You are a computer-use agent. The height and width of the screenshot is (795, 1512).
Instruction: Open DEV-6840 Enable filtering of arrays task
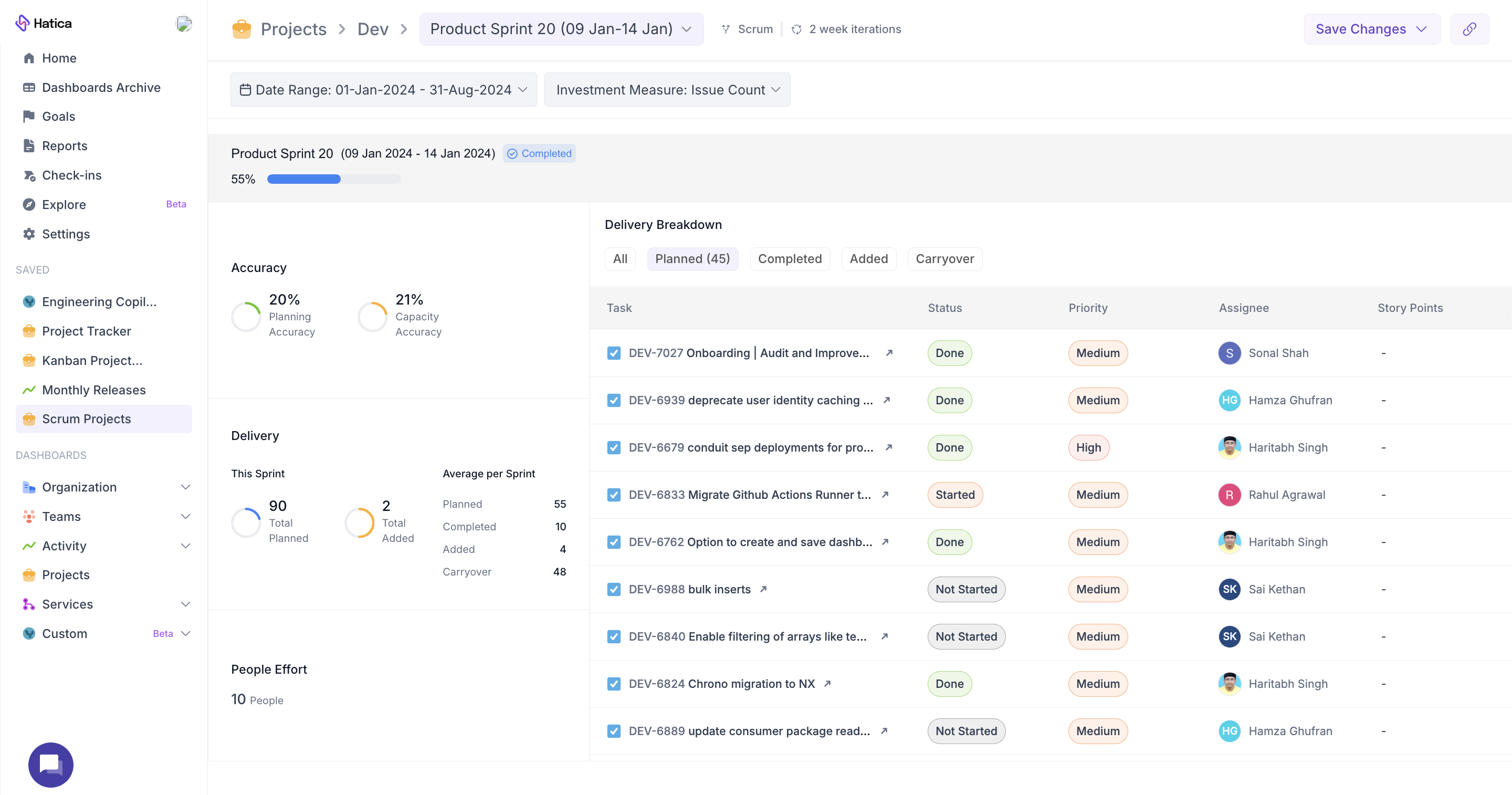[747, 636]
